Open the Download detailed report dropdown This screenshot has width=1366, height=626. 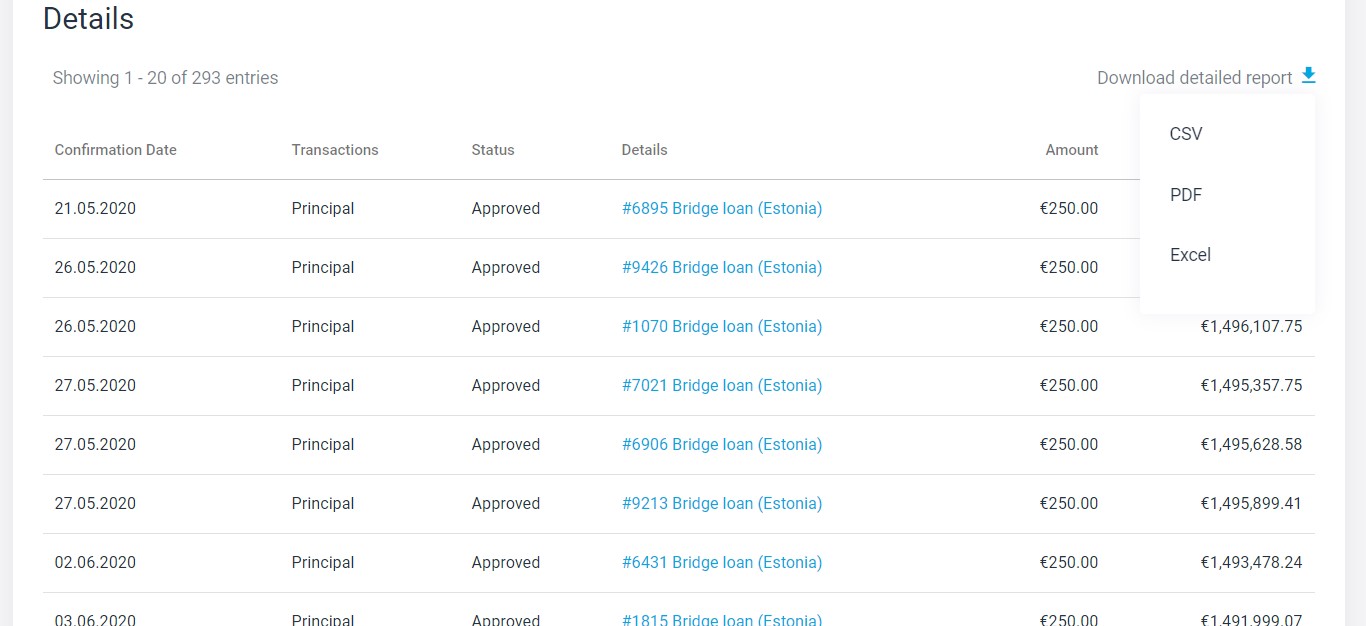tap(1194, 78)
